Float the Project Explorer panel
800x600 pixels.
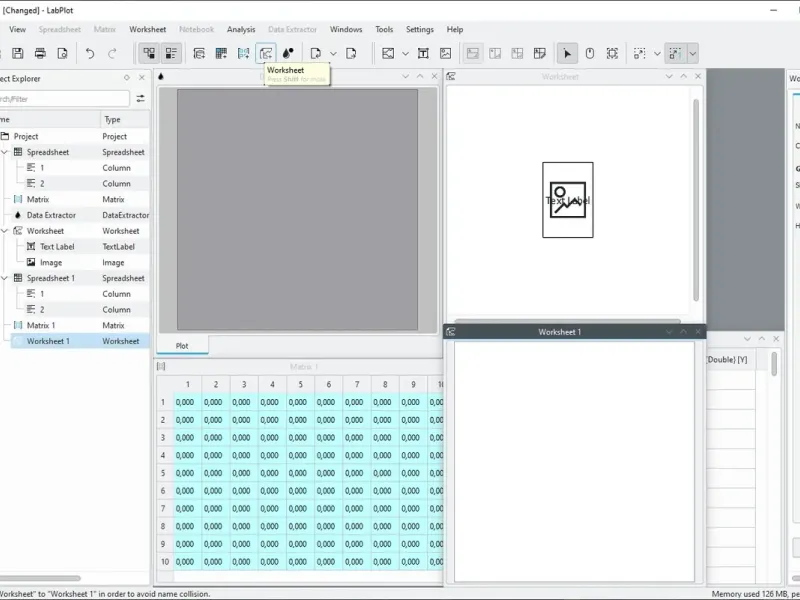tap(127, 78)
